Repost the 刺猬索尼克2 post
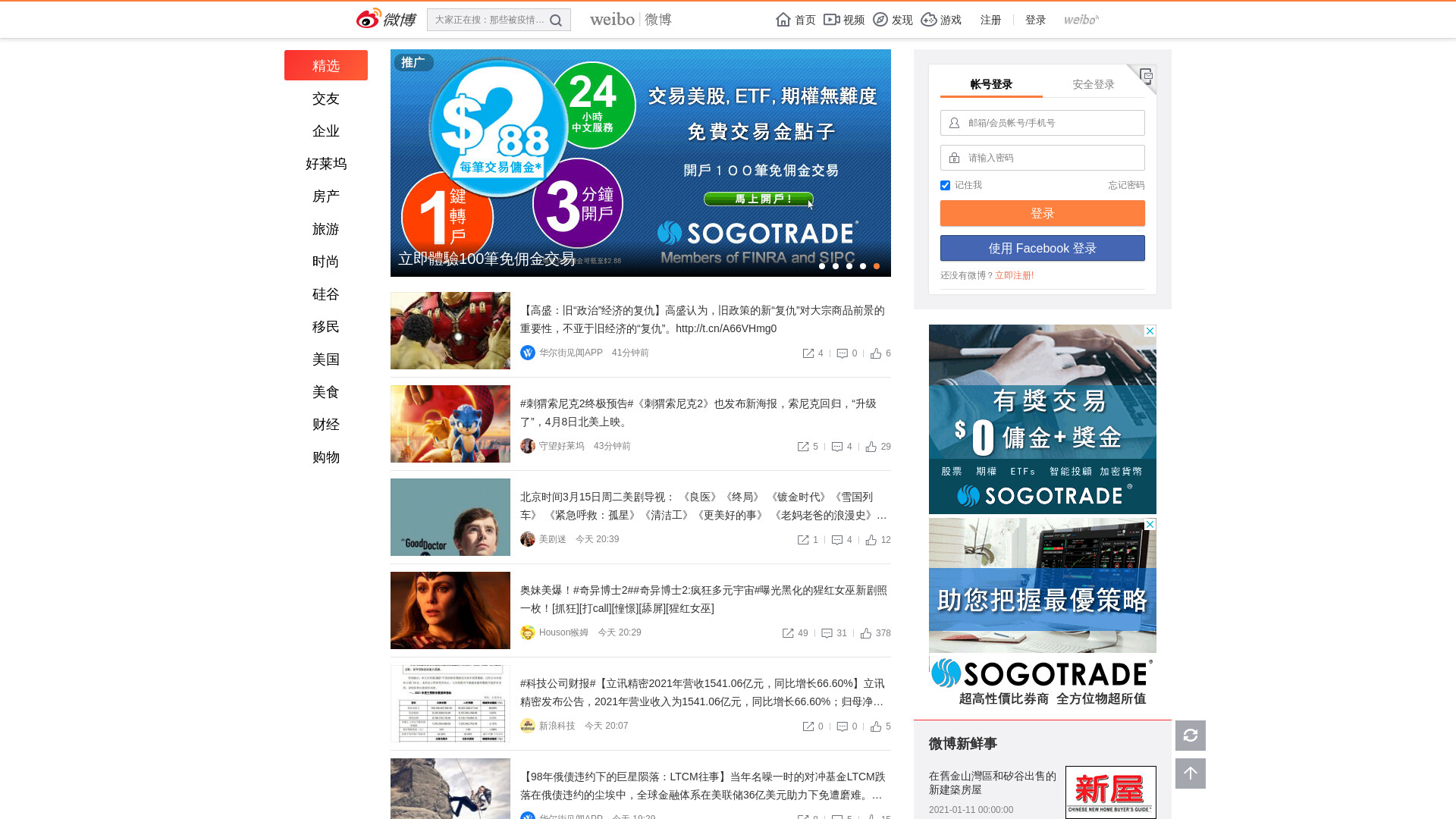 coord(803,447)
